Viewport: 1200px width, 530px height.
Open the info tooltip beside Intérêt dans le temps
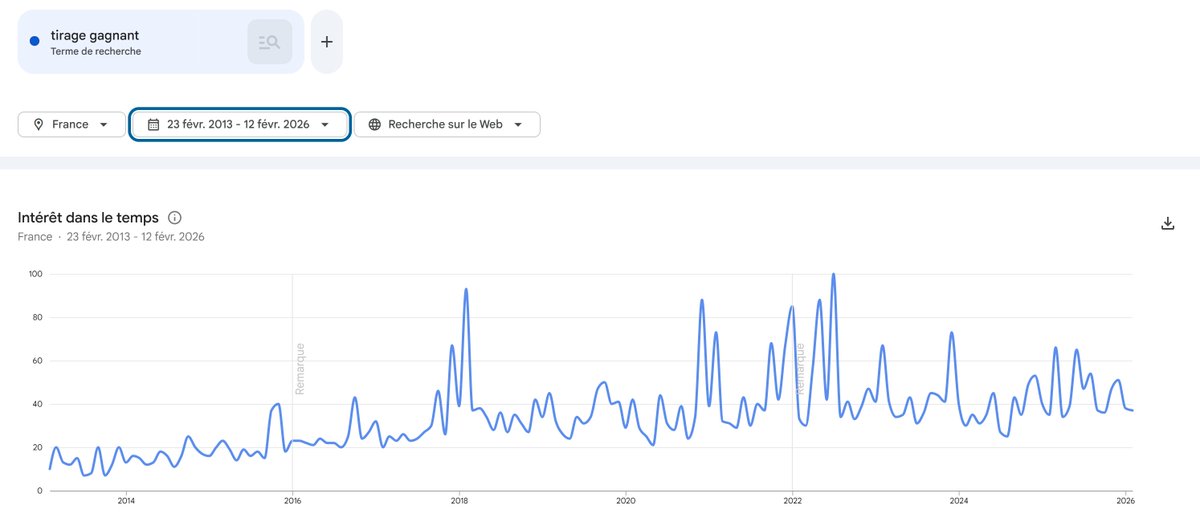tap(175, 217)
